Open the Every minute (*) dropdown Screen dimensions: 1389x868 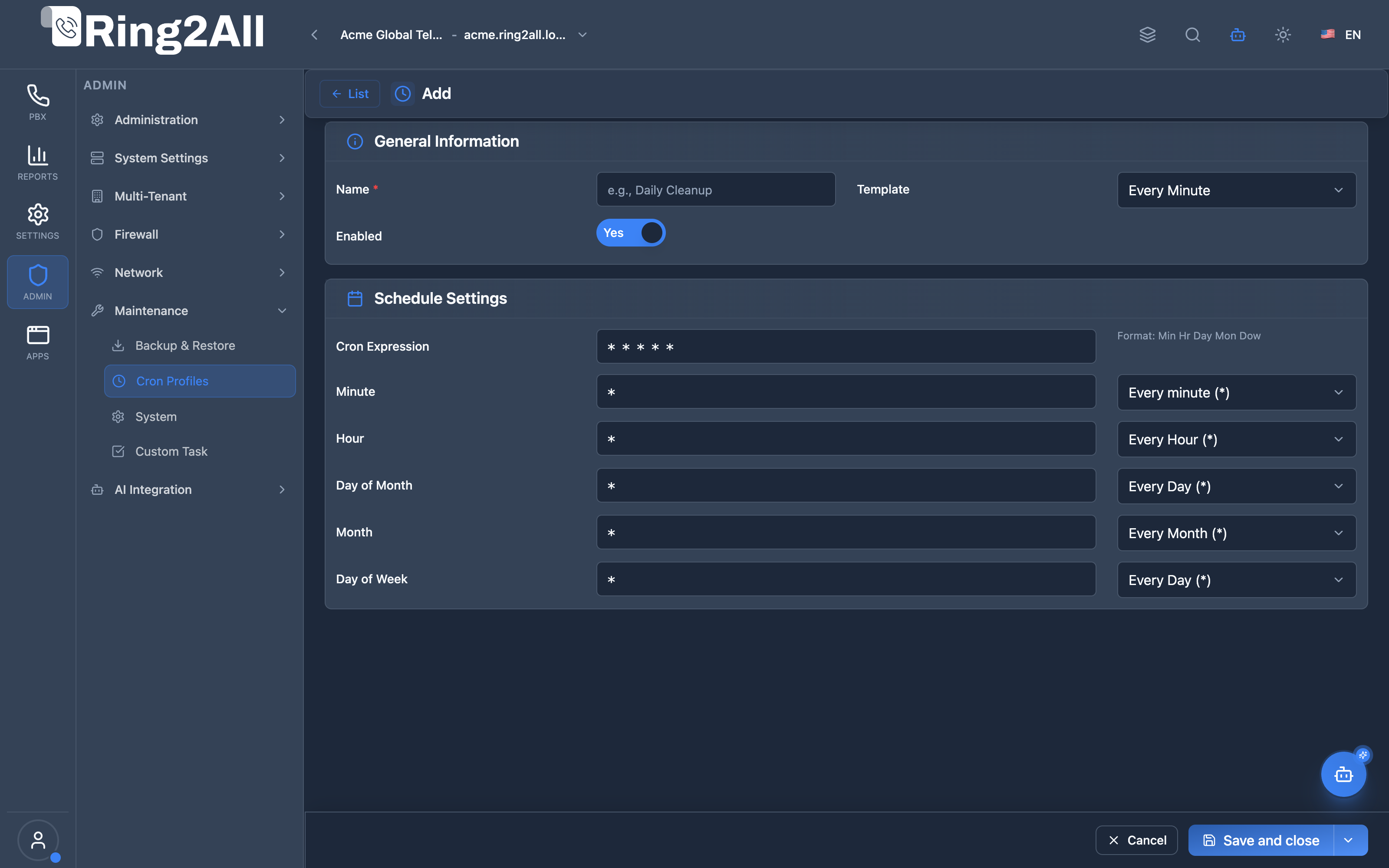tap(1236, 392)
